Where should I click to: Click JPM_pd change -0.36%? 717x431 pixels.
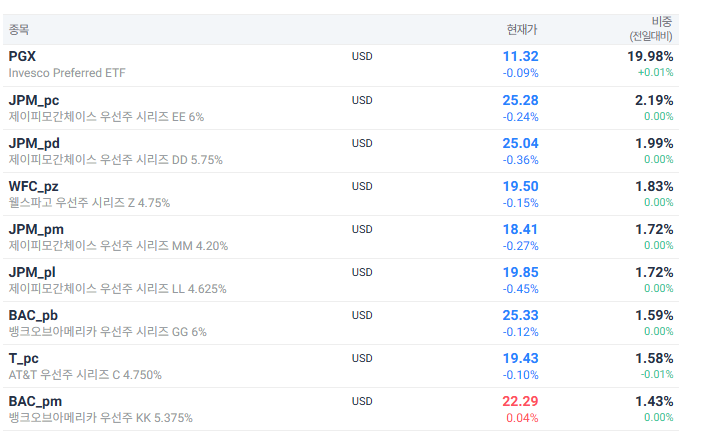pos(520,160)
